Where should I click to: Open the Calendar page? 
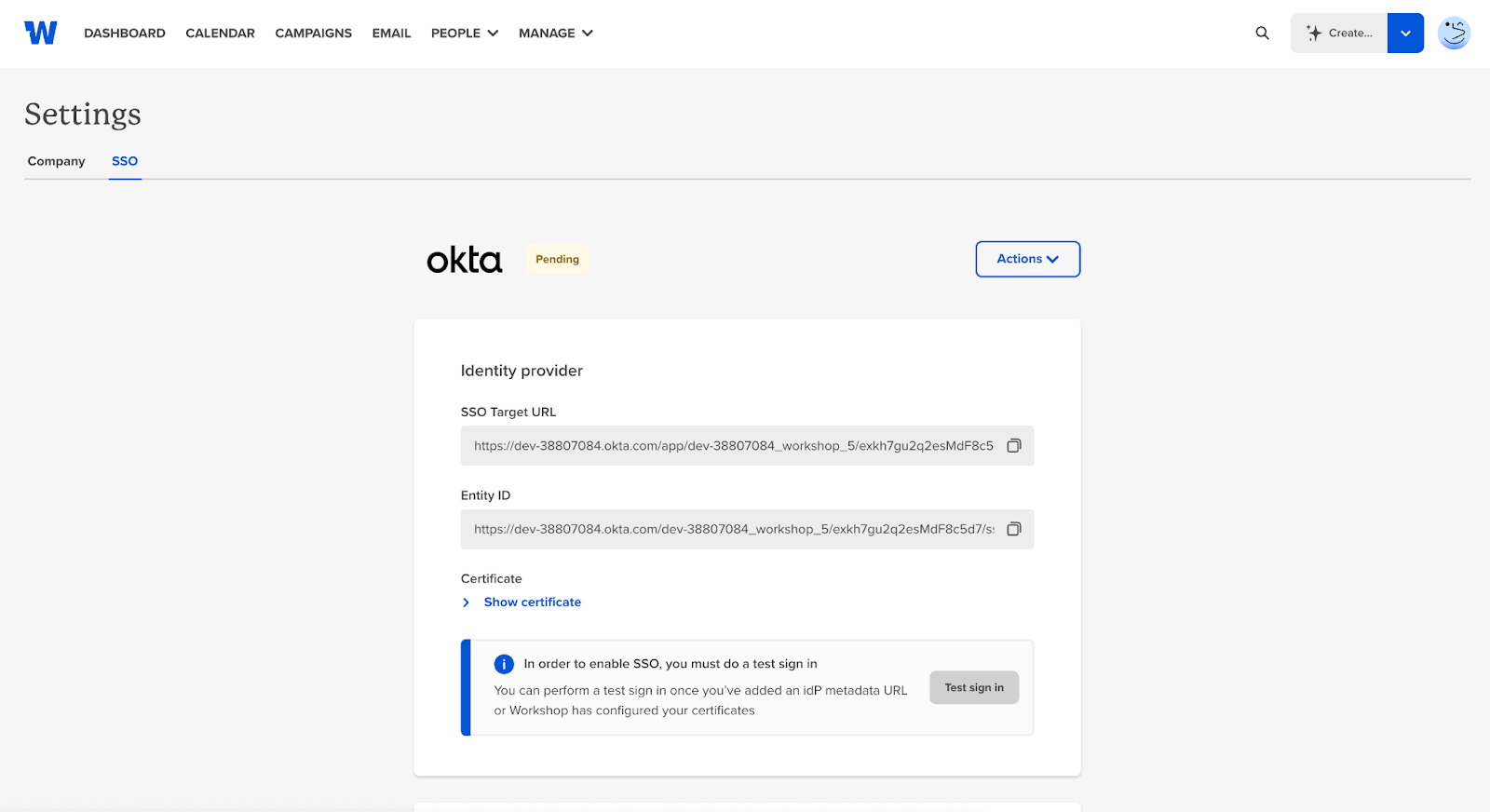tap(220, 33)
